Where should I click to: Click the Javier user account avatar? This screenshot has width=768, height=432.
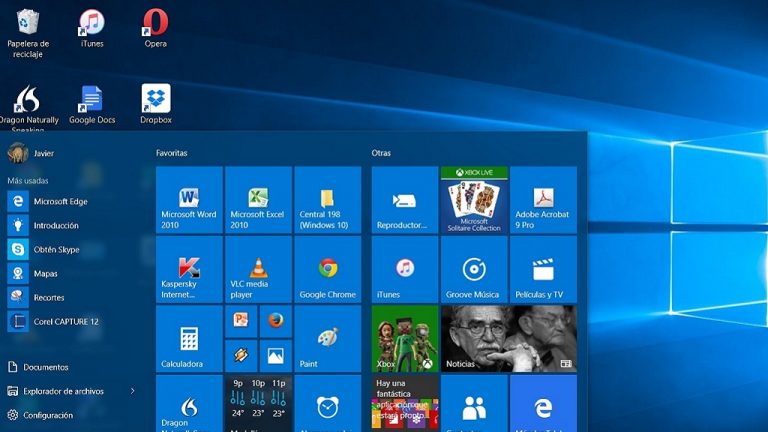coord(18,153)
